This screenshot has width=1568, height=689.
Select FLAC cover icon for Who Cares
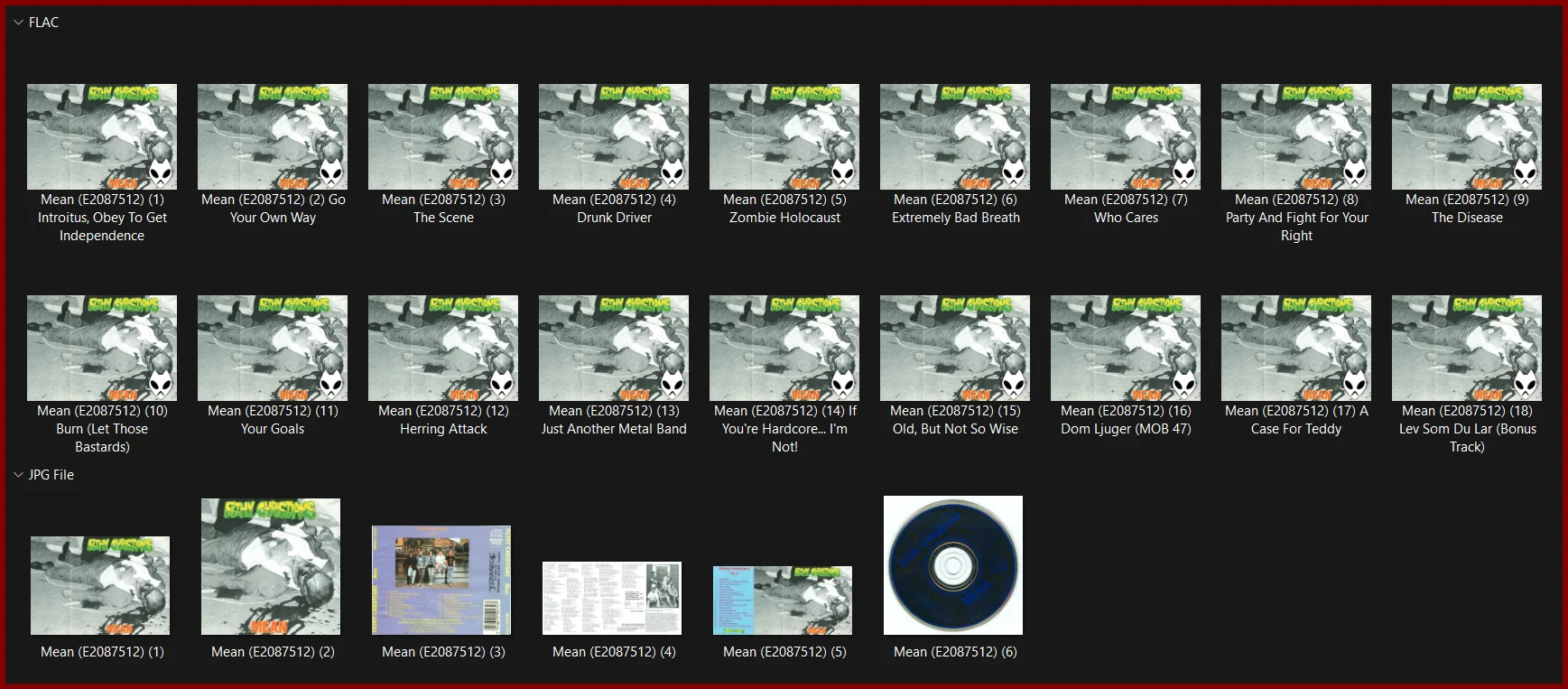point(1126,136)
